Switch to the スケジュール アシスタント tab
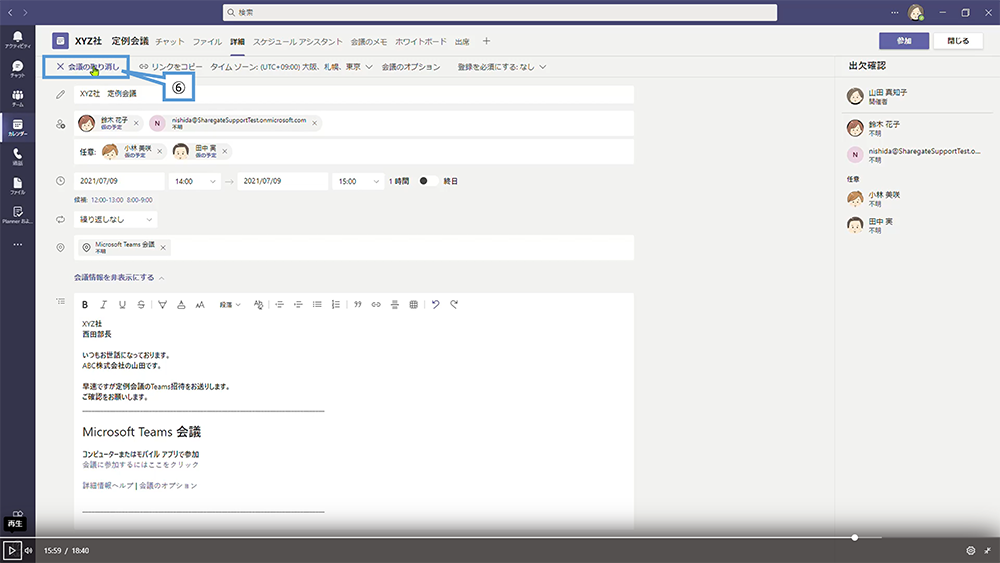This screenshot has height=563, width=1000. (x=298, y=41)
